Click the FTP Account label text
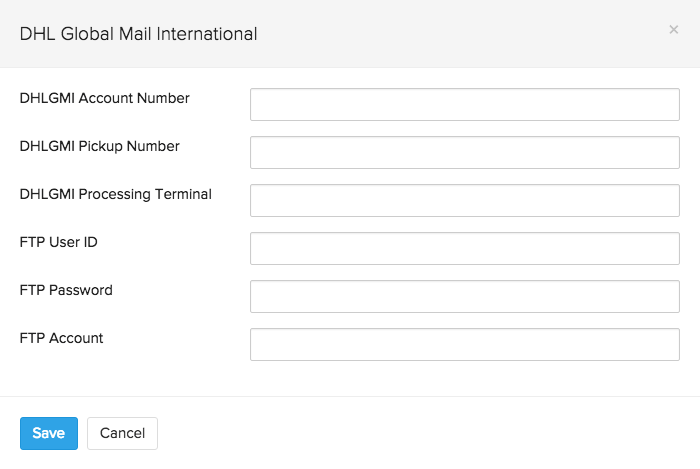The width and height of the screenshot is (700, 469). pos(61,338)
